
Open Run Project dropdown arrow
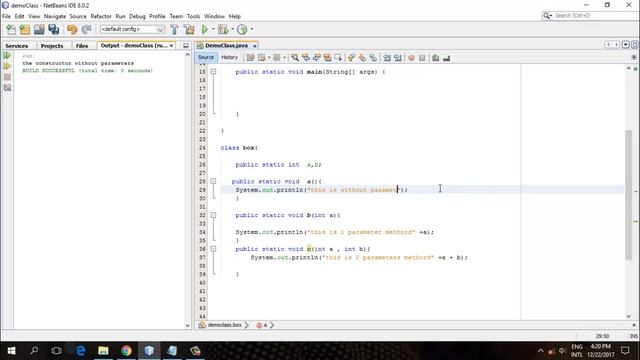(x=213, y=29)
